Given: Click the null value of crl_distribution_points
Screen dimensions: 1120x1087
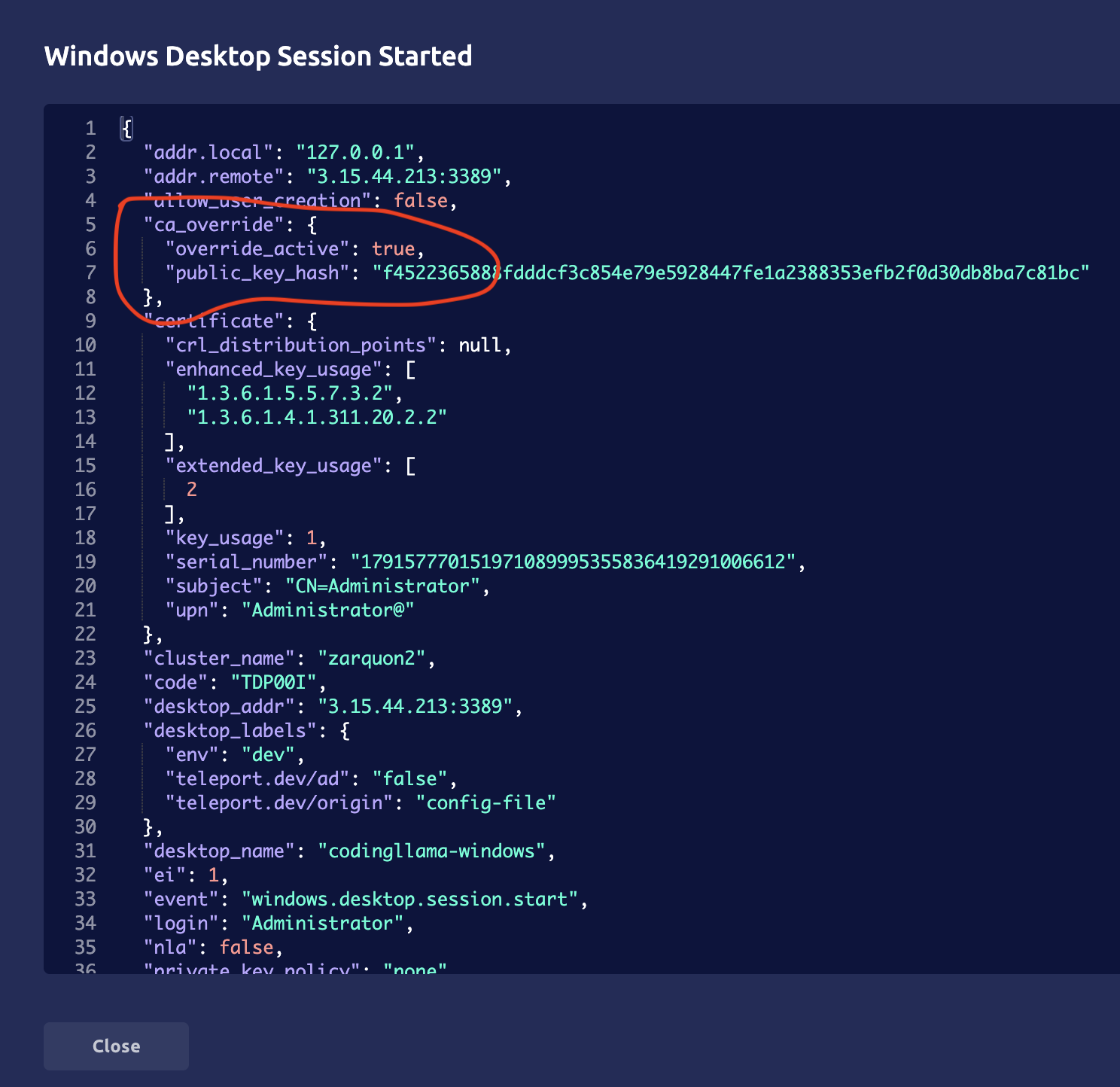Looking at the screenshot, I should point(479,345).
